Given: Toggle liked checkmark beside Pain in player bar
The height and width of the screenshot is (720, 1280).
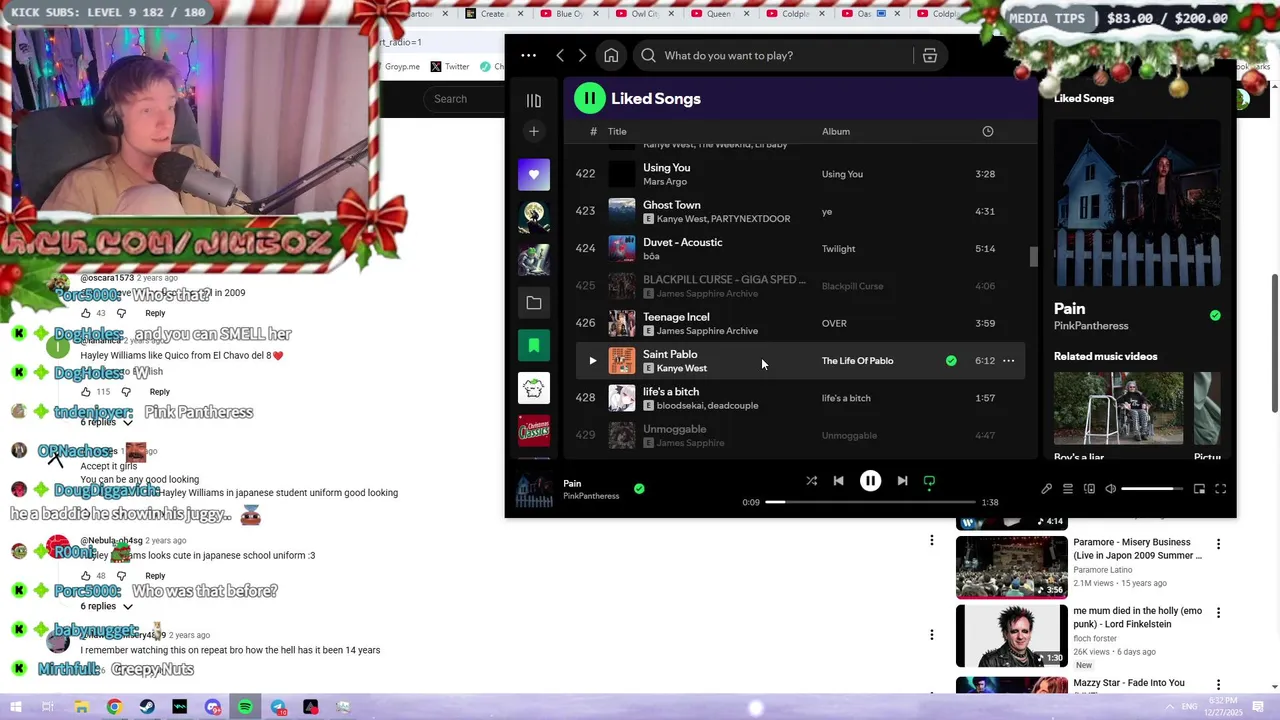Looking at the screenshot, I should coord(639,489).
